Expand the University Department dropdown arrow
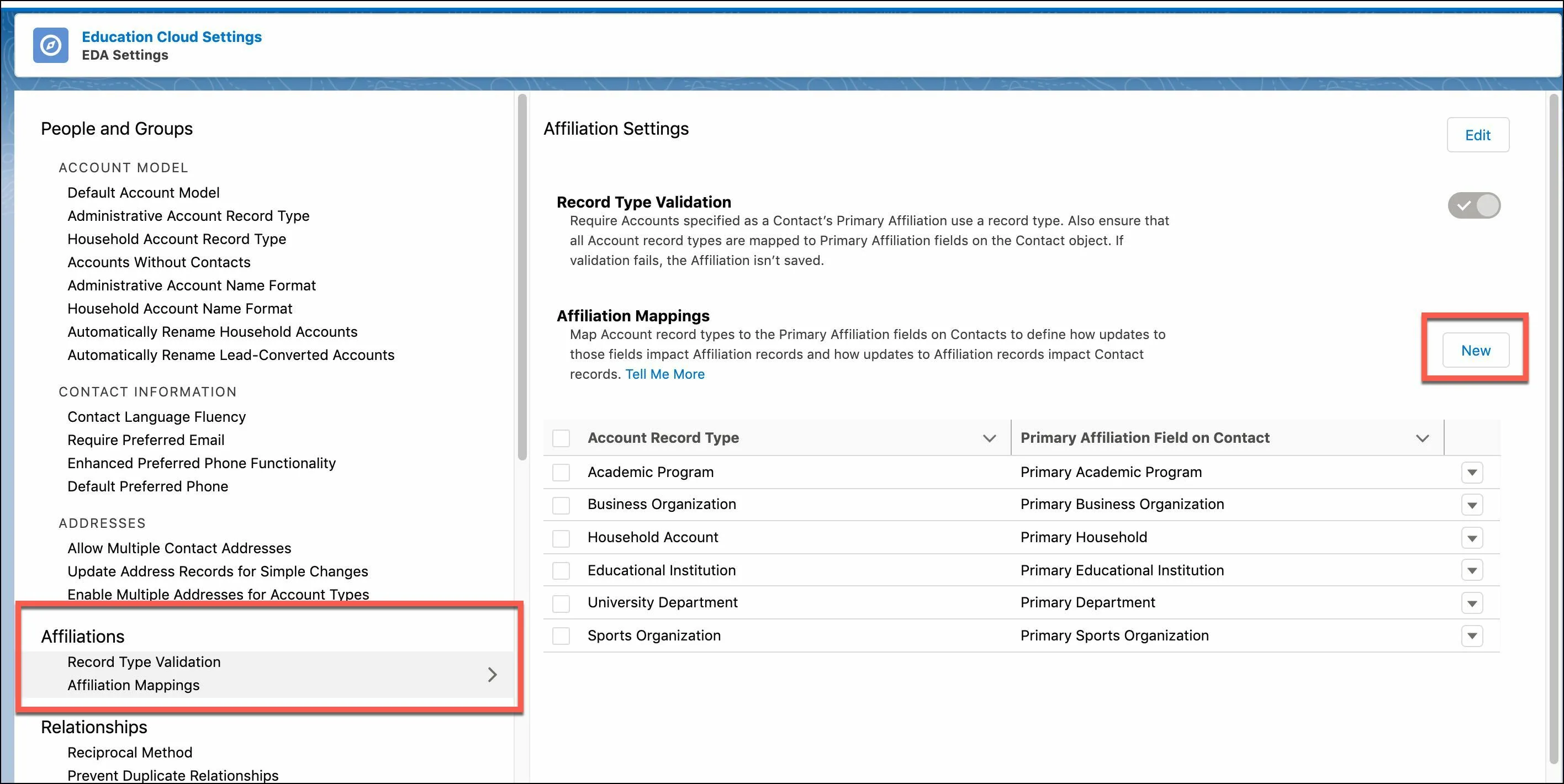Screen dimensions: 1564x784 (x=1473, y=603)
